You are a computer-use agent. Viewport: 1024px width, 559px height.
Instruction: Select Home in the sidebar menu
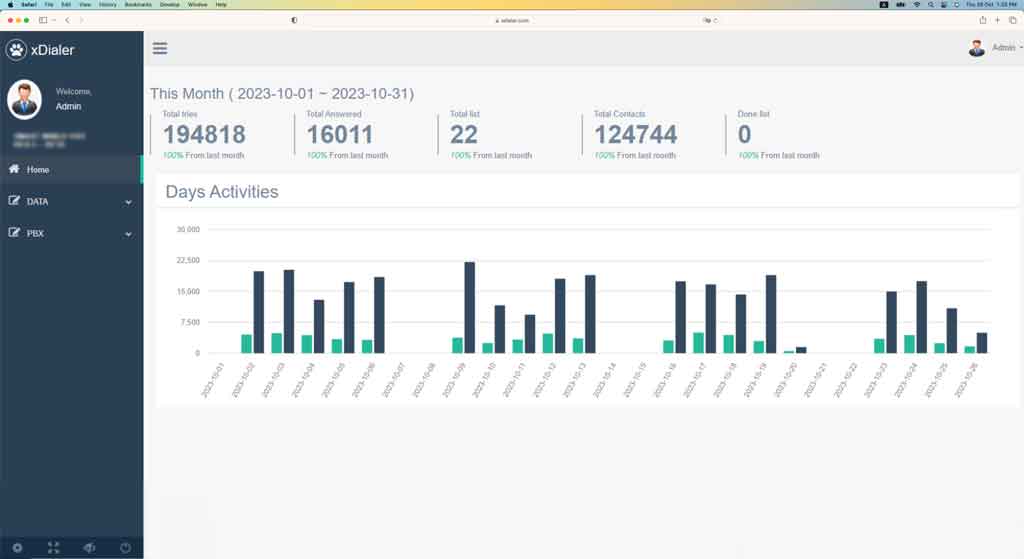71,169
